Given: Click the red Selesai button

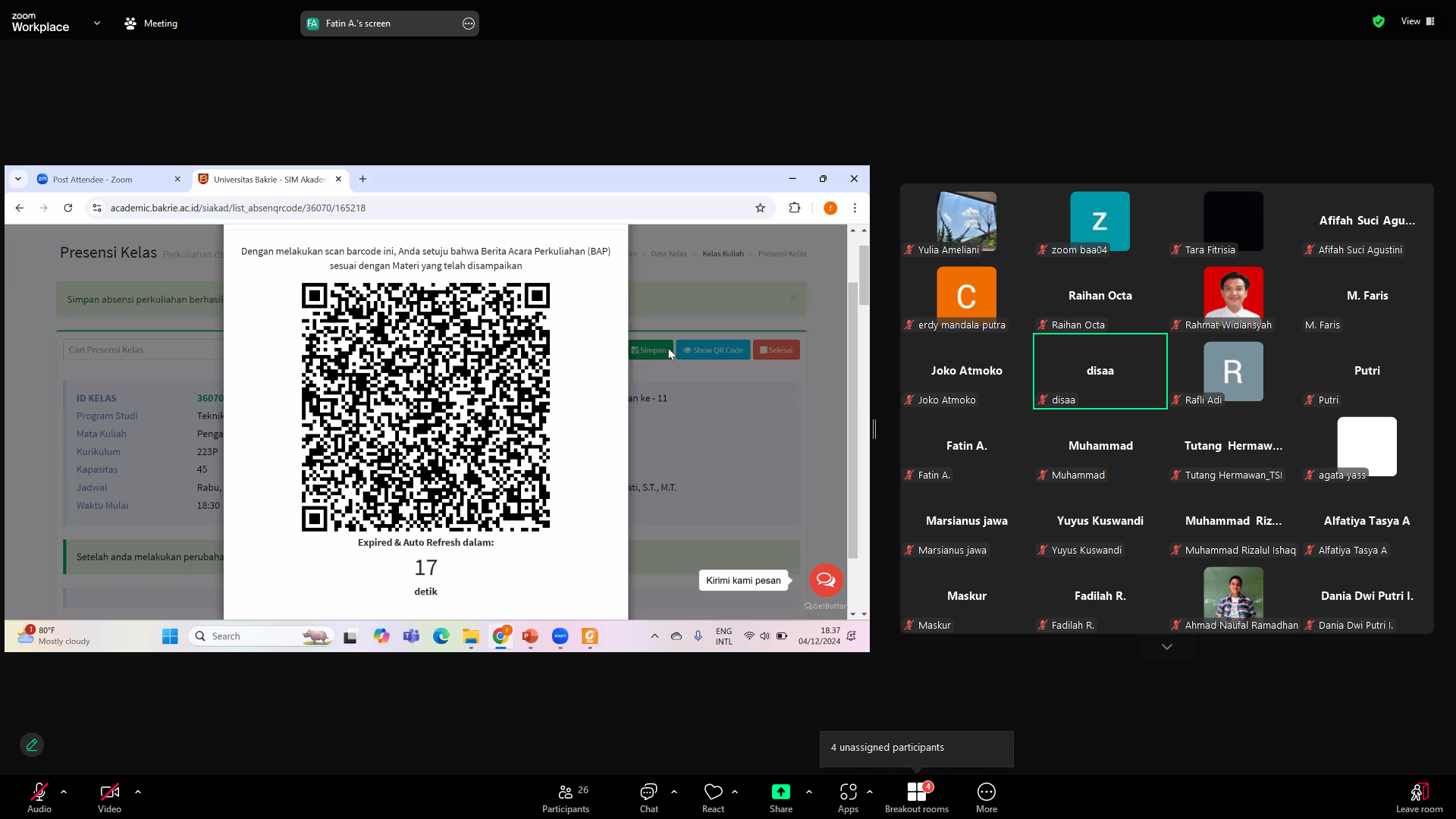Looking at the screenshot, I should 777,350.
